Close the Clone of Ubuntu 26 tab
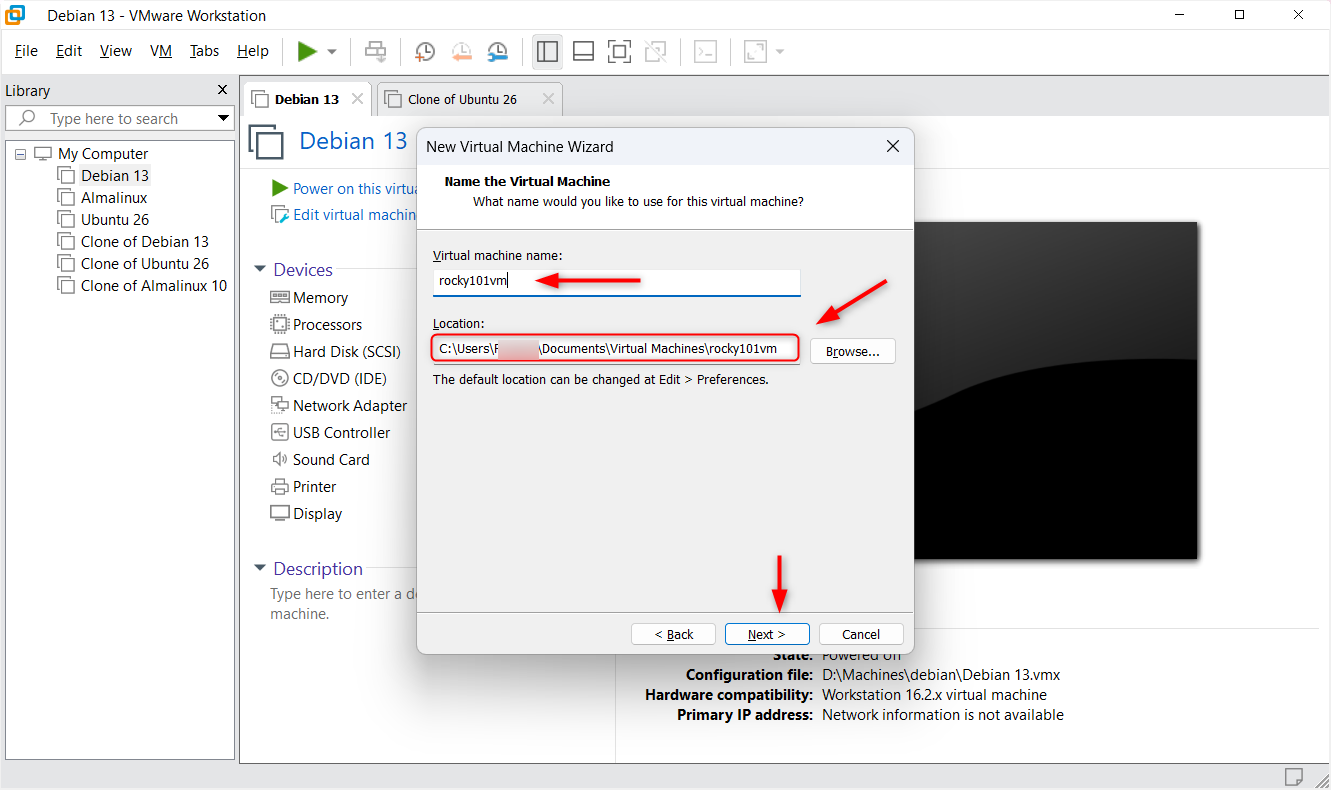1331x790 pixels. pyautogui.click(x=548, y=99)
